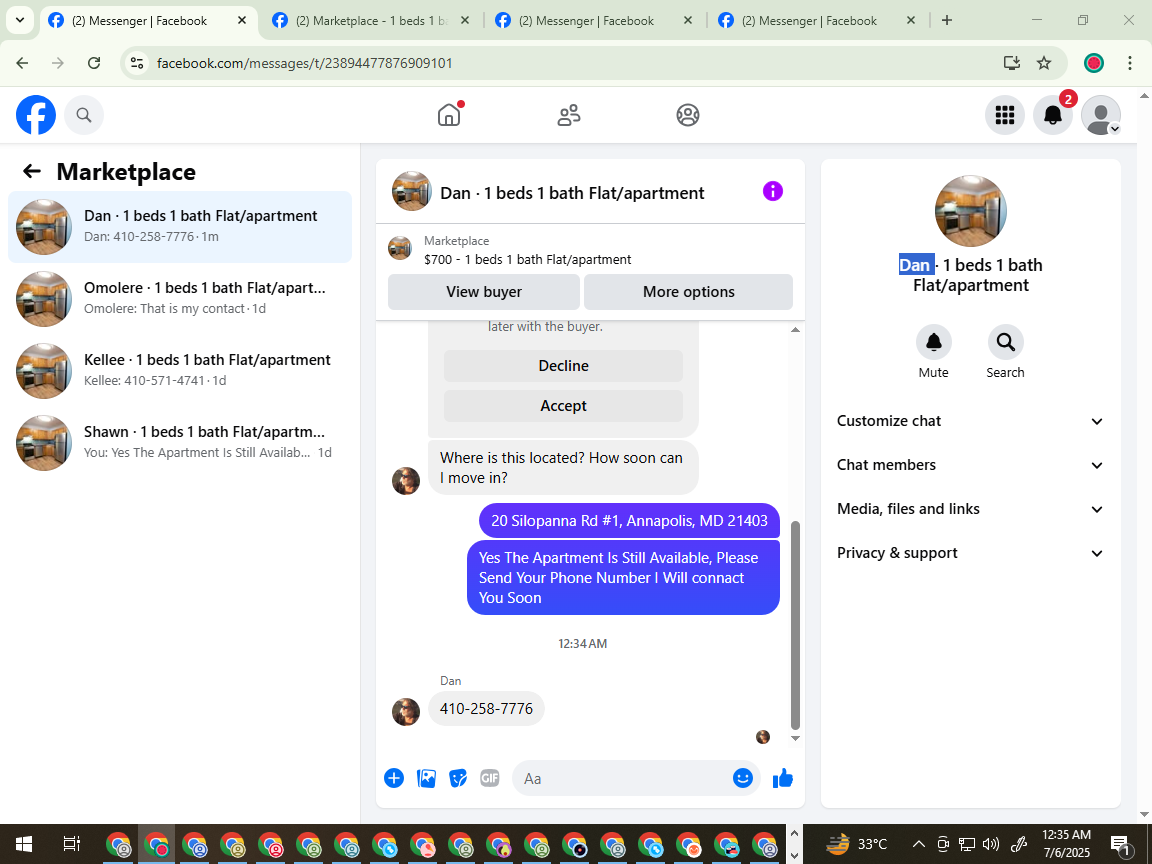
Task: Click the View buyer button
Action: [484, 292]
